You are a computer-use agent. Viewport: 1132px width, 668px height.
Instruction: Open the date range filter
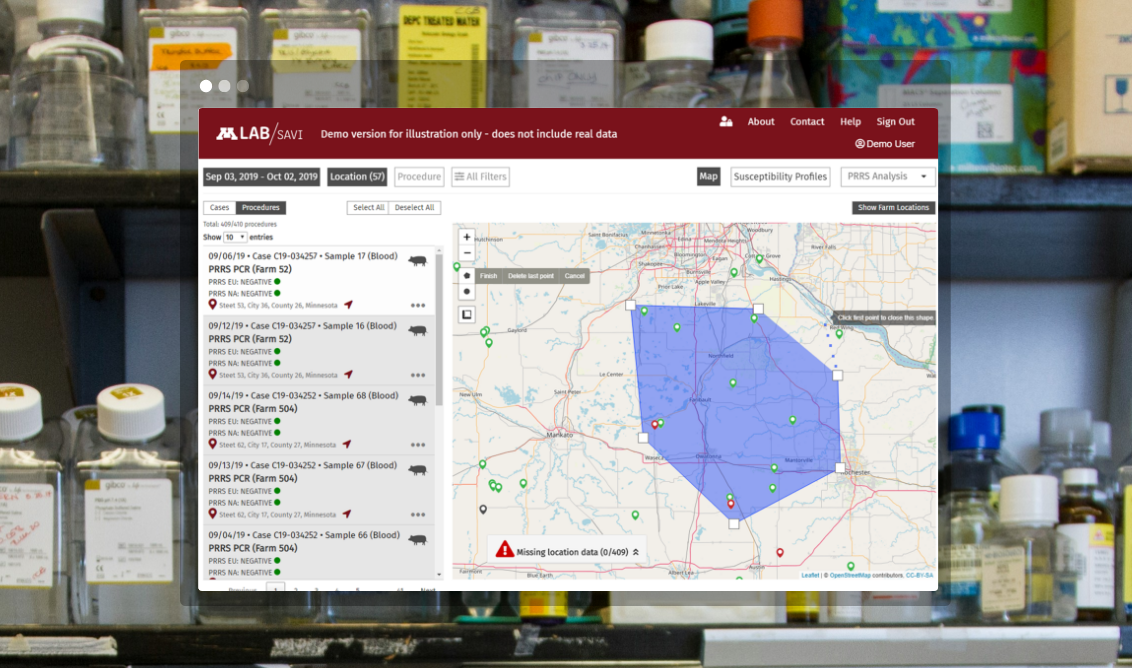click(x=261, y=176)
